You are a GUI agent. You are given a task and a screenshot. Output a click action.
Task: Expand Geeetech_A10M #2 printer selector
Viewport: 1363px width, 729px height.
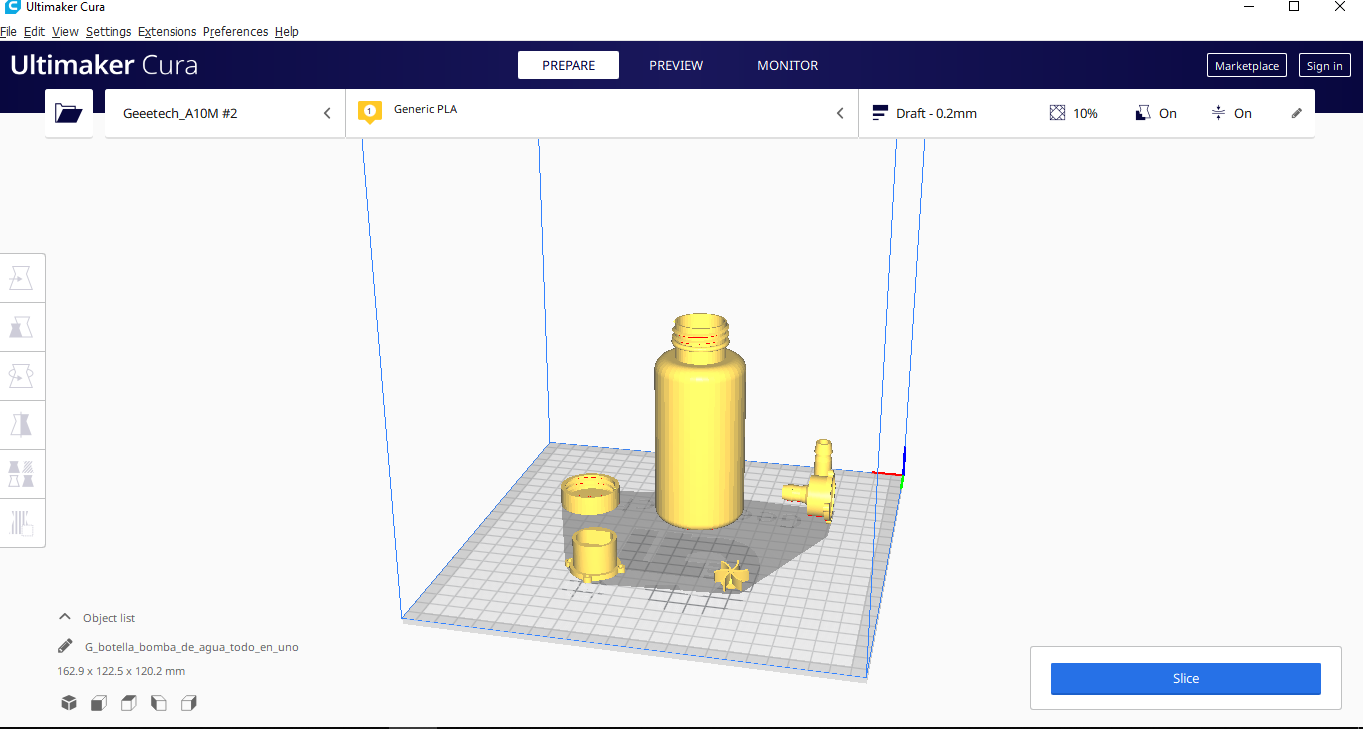(x=225, y=113)
